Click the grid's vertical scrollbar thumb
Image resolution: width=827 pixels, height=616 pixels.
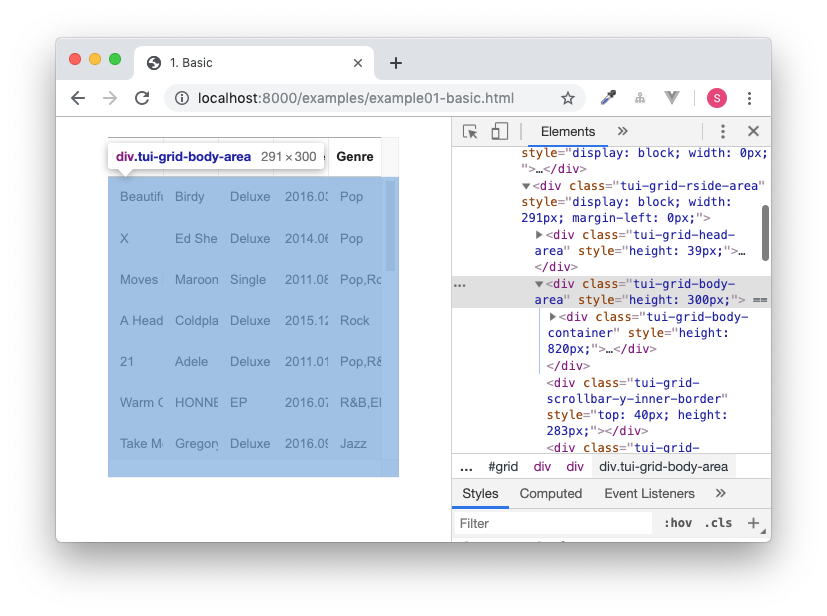click(390, 225)
